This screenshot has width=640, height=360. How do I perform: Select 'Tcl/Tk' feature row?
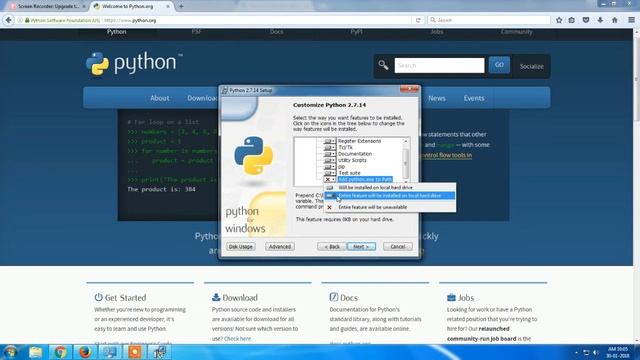coord(345,147)
